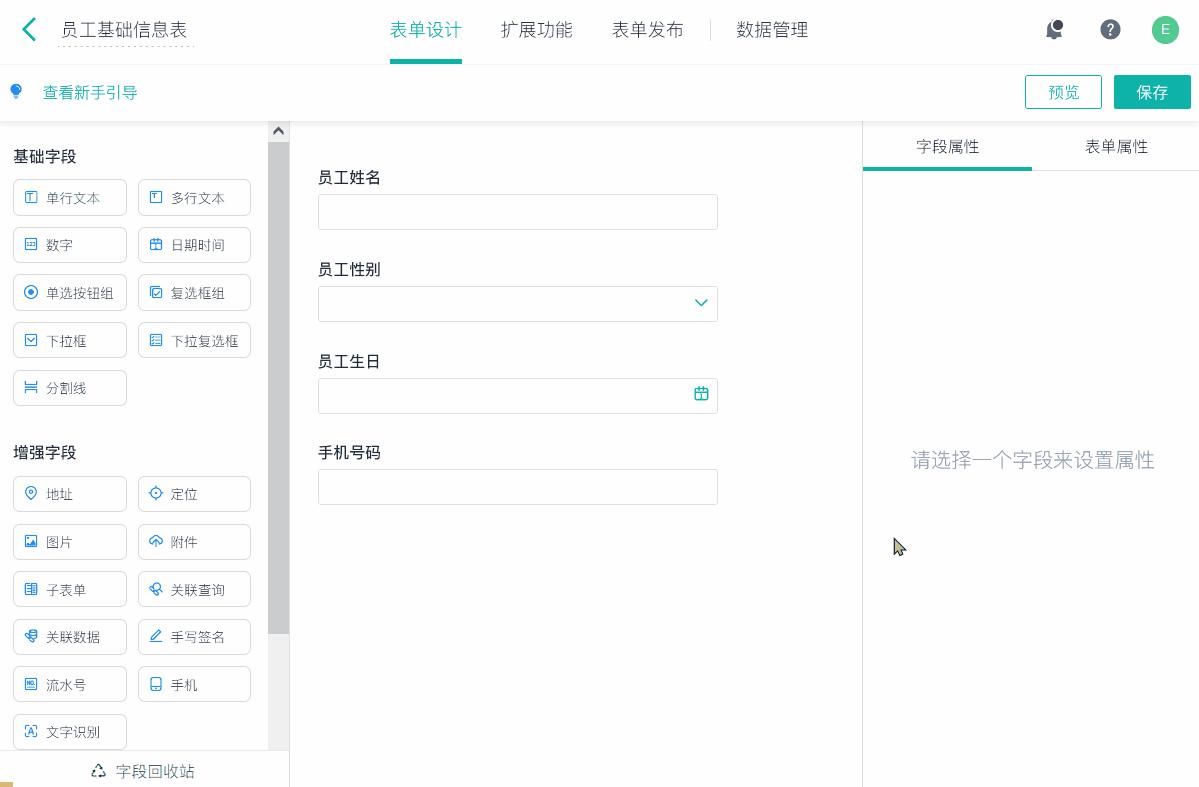Add an 图片 field

pyautogui.click(x=70, y=541)
